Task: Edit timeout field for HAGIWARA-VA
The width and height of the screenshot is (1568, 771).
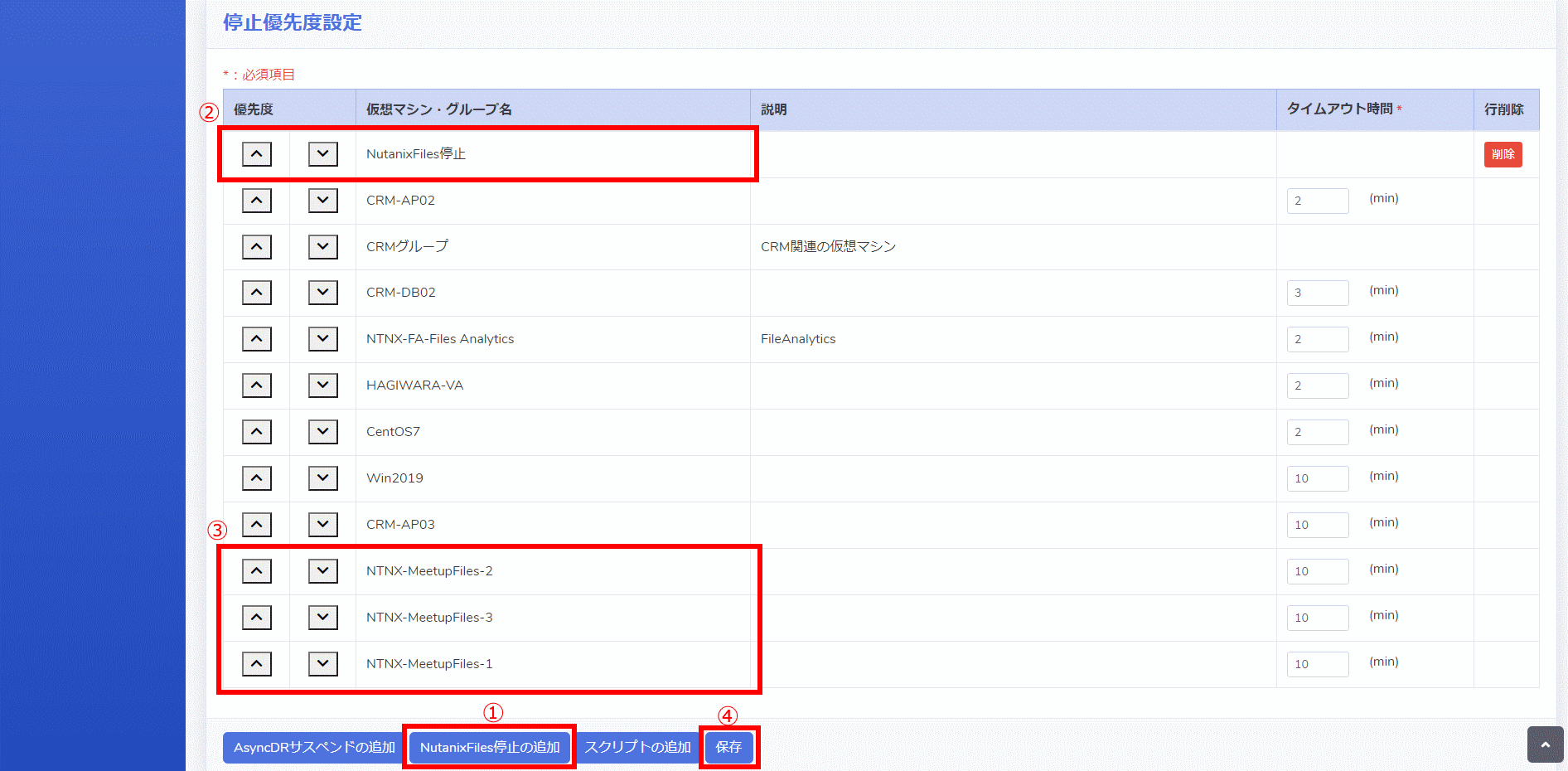Action: click(1318, 385)
